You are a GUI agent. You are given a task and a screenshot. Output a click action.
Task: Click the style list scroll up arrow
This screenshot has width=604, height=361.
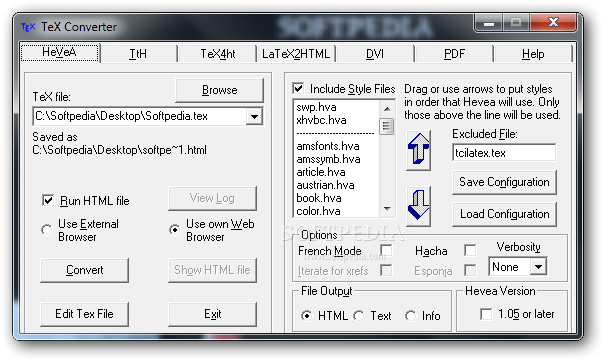click(387, 109)
